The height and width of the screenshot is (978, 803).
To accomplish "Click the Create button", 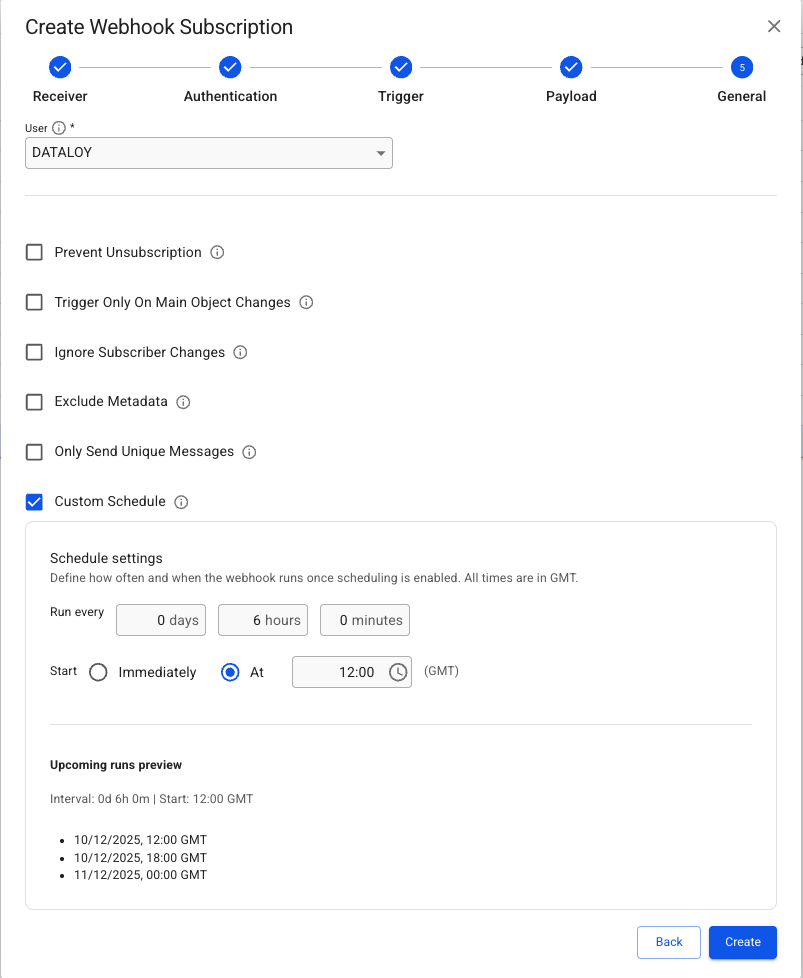I will 742,942.
